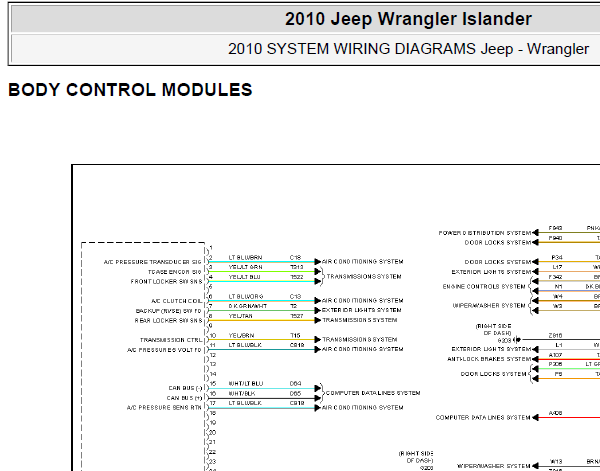This screenshot has width=600, height=471.
Task: Click the "(RIGHT SIDE OF DASH)" ground note above Z816
Action: pos(494,330)
